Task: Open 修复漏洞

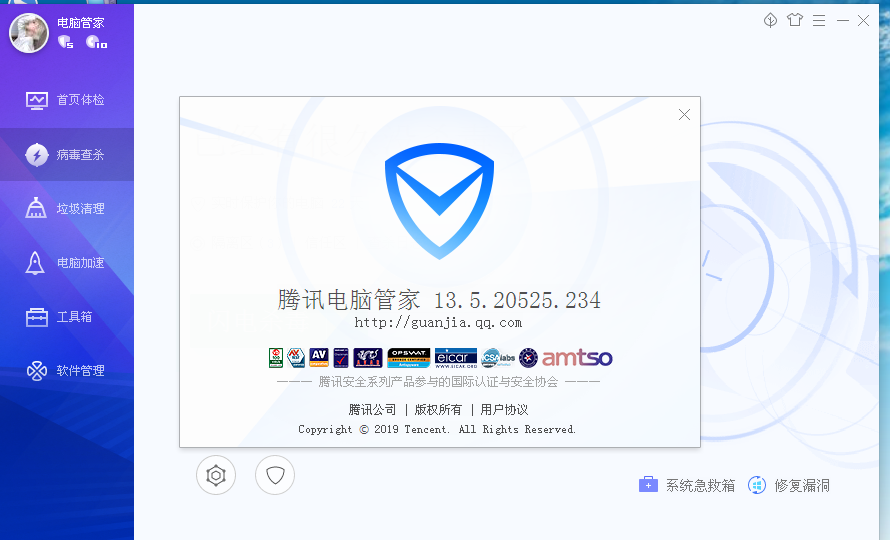Action: pos(789,485)
